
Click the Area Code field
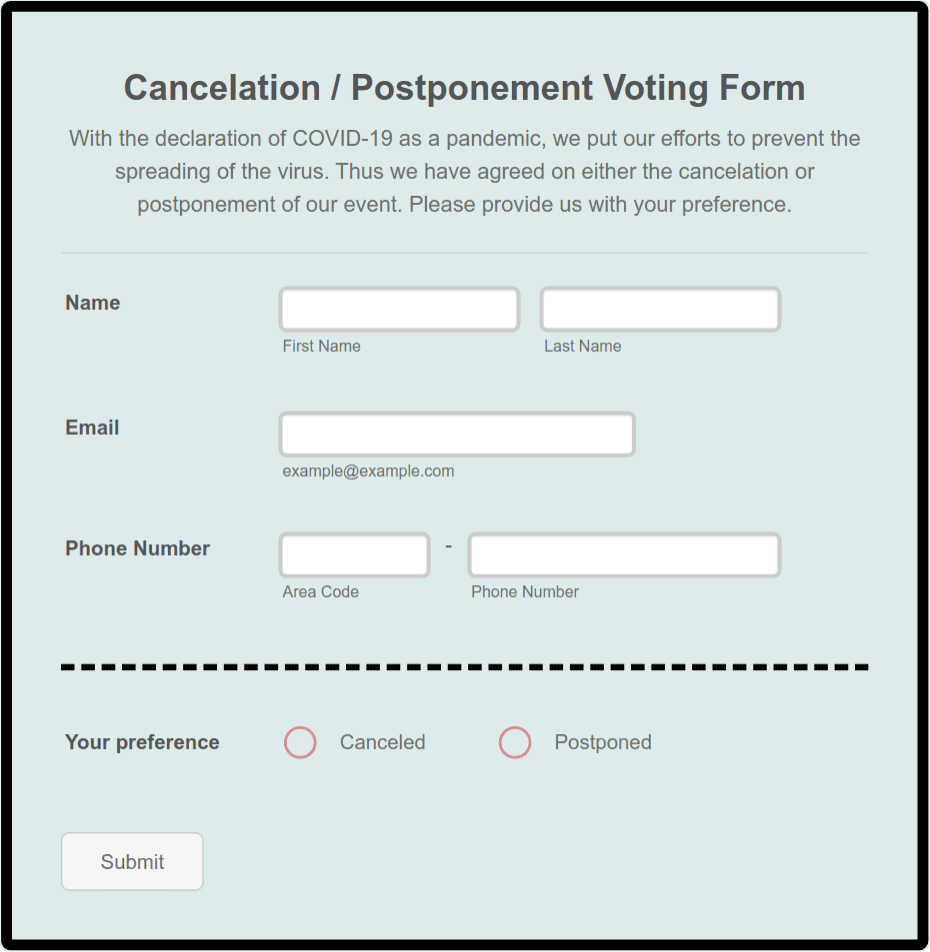pos(354,554)
